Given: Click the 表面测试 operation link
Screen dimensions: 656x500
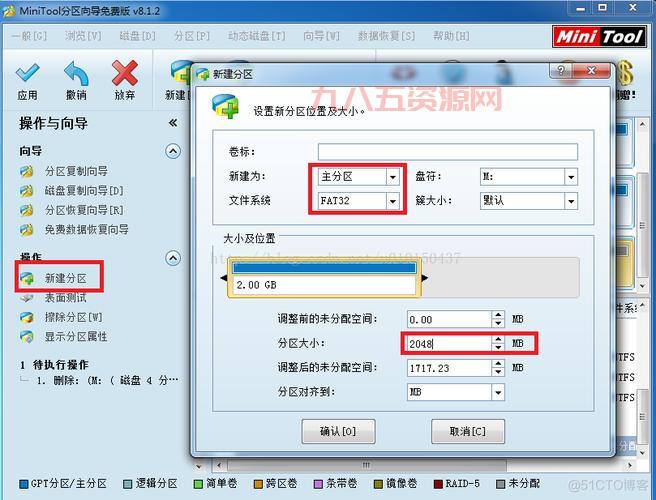Looking at the screenshot, I should pyautogui.click(x=66, y=298).
